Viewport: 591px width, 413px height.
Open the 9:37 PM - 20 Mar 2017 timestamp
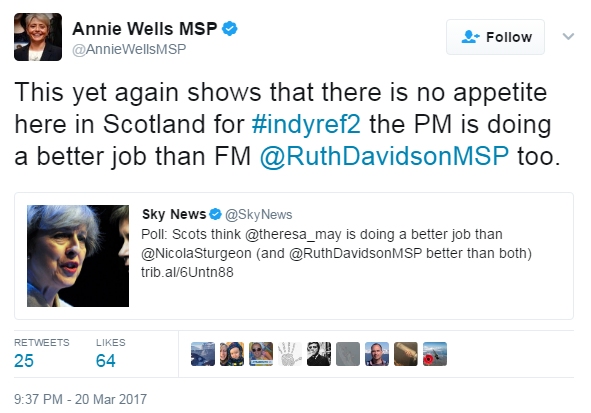(80, 399)
